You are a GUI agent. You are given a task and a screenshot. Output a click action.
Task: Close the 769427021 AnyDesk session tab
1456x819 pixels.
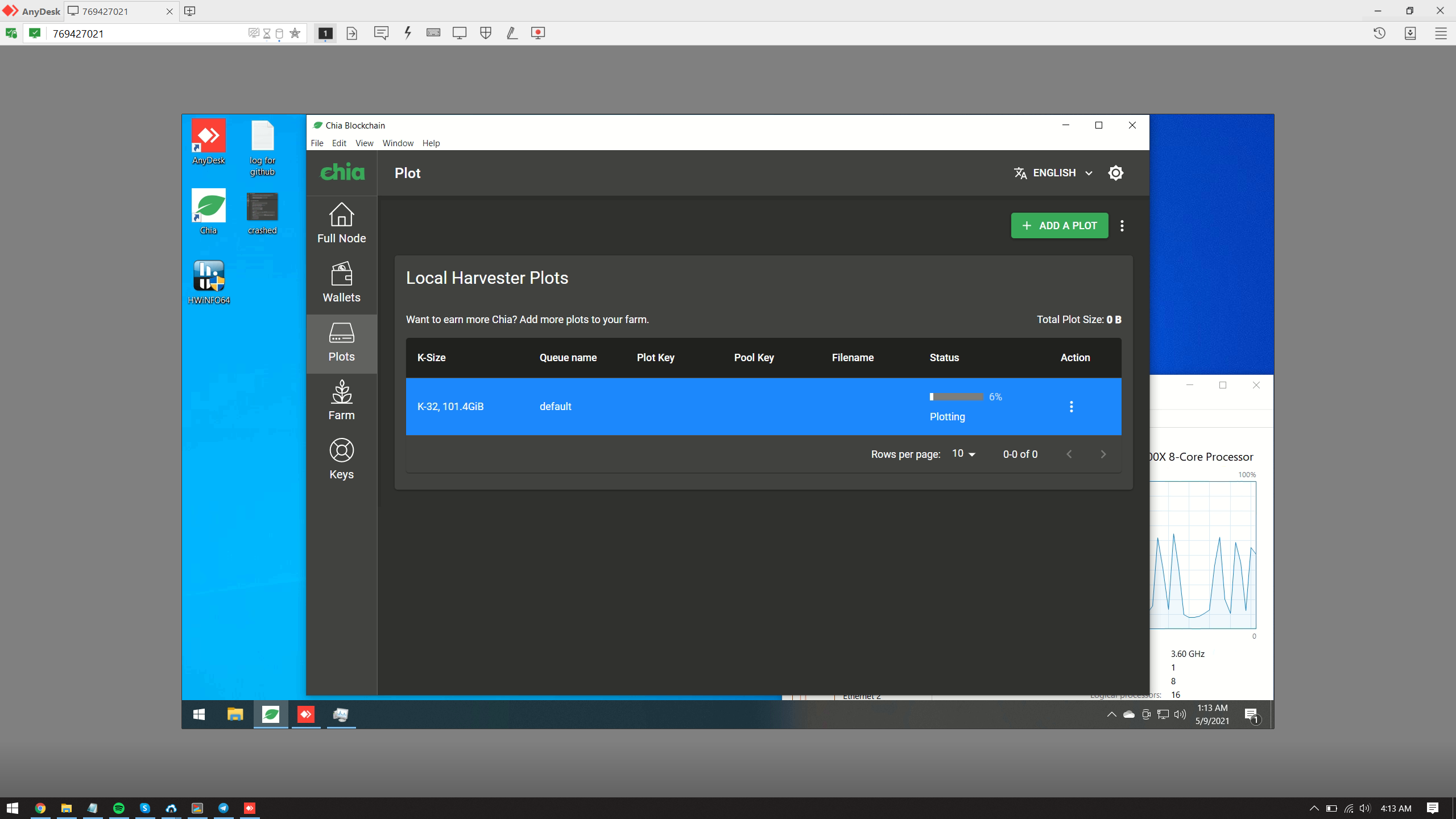pyautogui.click(x=169, y=11)
